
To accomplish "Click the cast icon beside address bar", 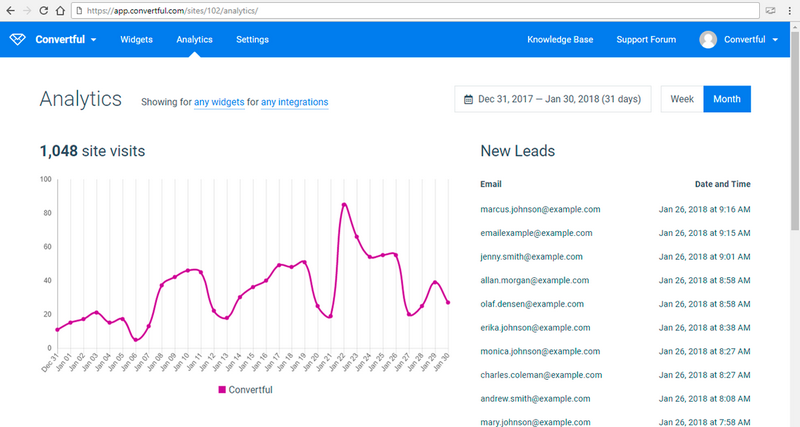I will (770, 11).
